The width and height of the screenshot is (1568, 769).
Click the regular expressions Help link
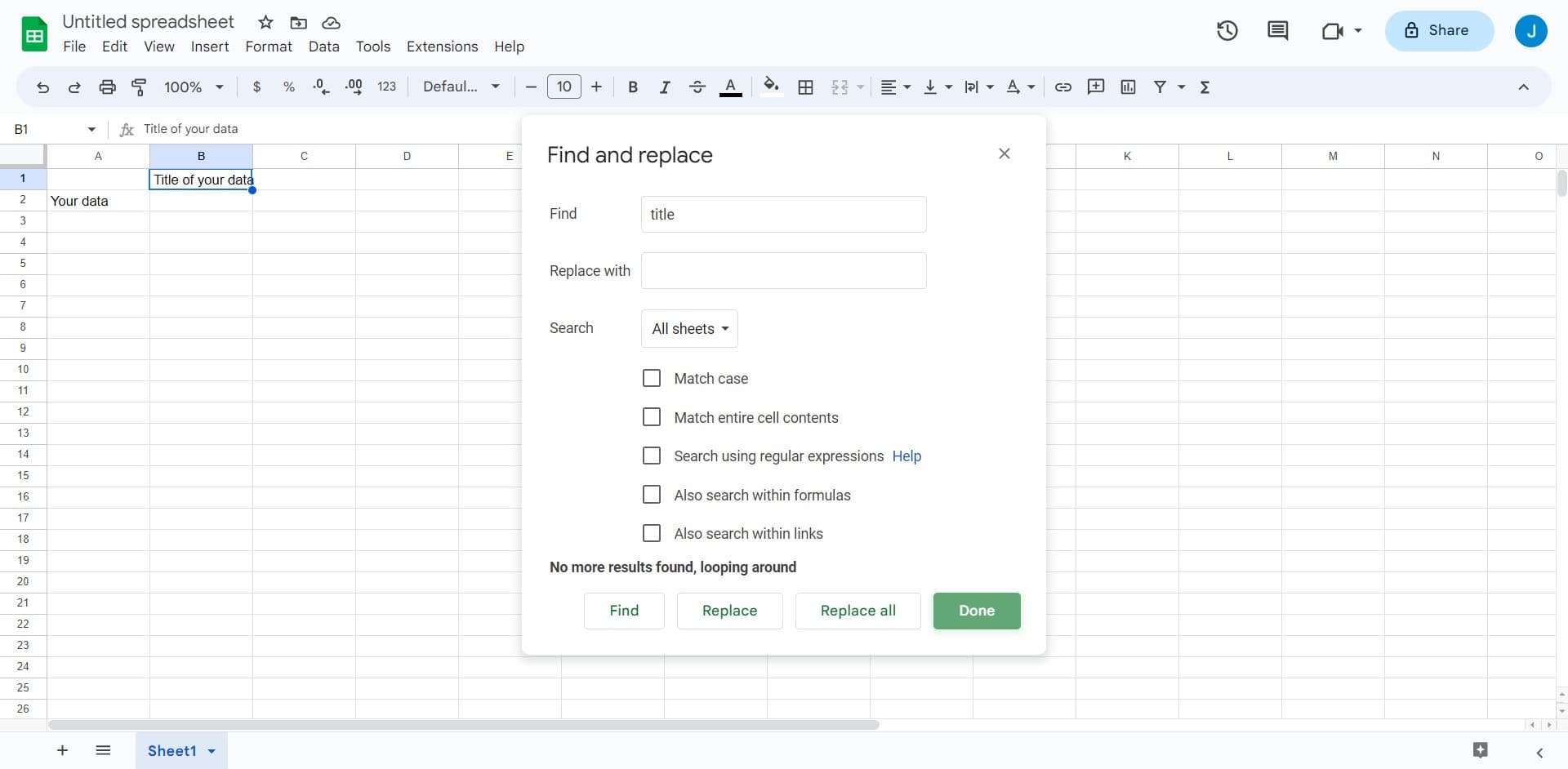(906, 456)
